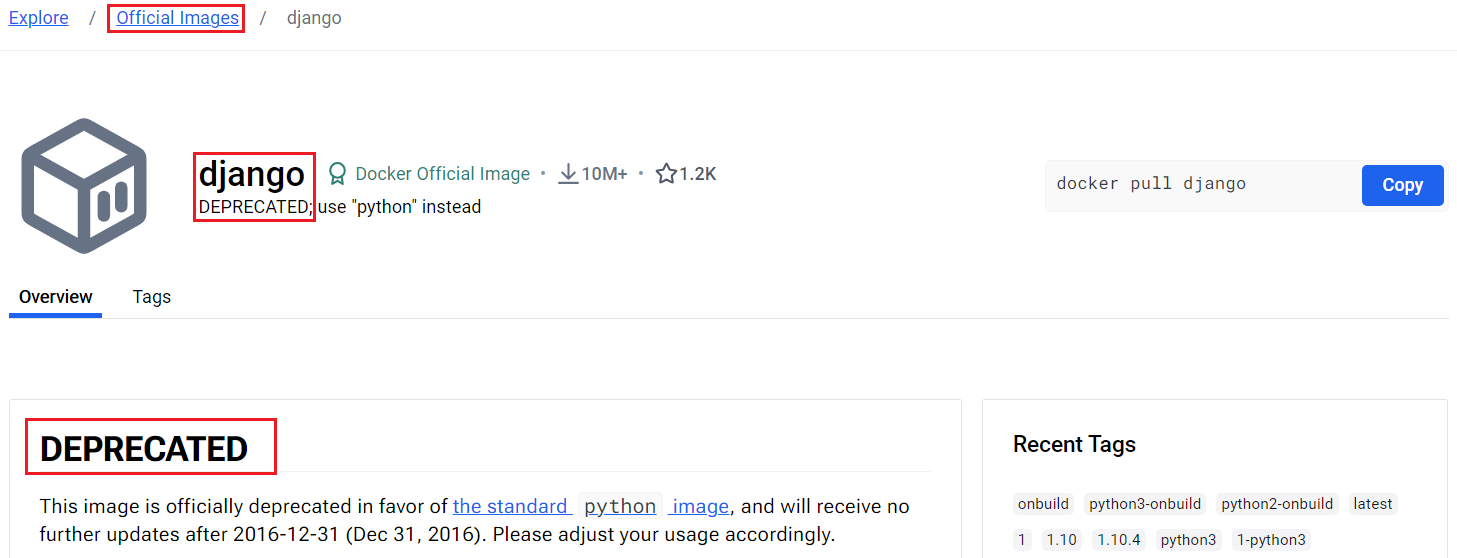Select the python3-onbuild tag
1457x558 pixels.
1145,504
